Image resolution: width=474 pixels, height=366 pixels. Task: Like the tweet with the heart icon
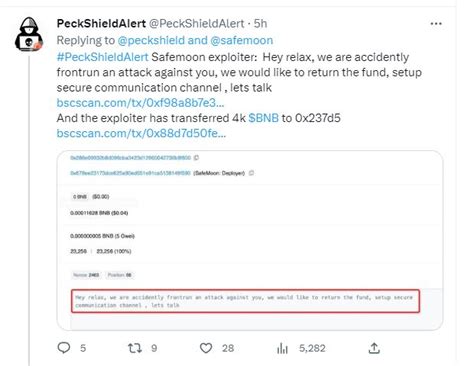click(206, 348)
